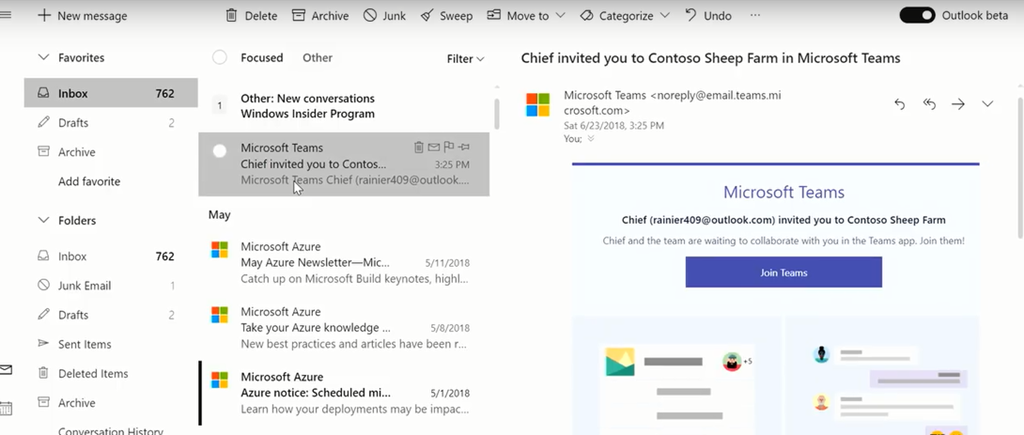
Task: Select the Microsoft Teams message checkbox circle
Action: click(220, 151)
